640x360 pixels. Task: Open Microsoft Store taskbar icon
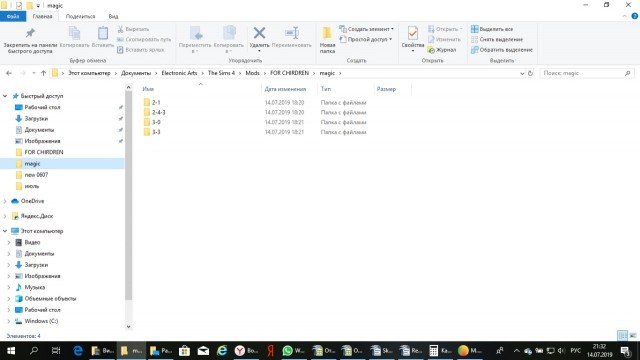click(x=184, y=350)
